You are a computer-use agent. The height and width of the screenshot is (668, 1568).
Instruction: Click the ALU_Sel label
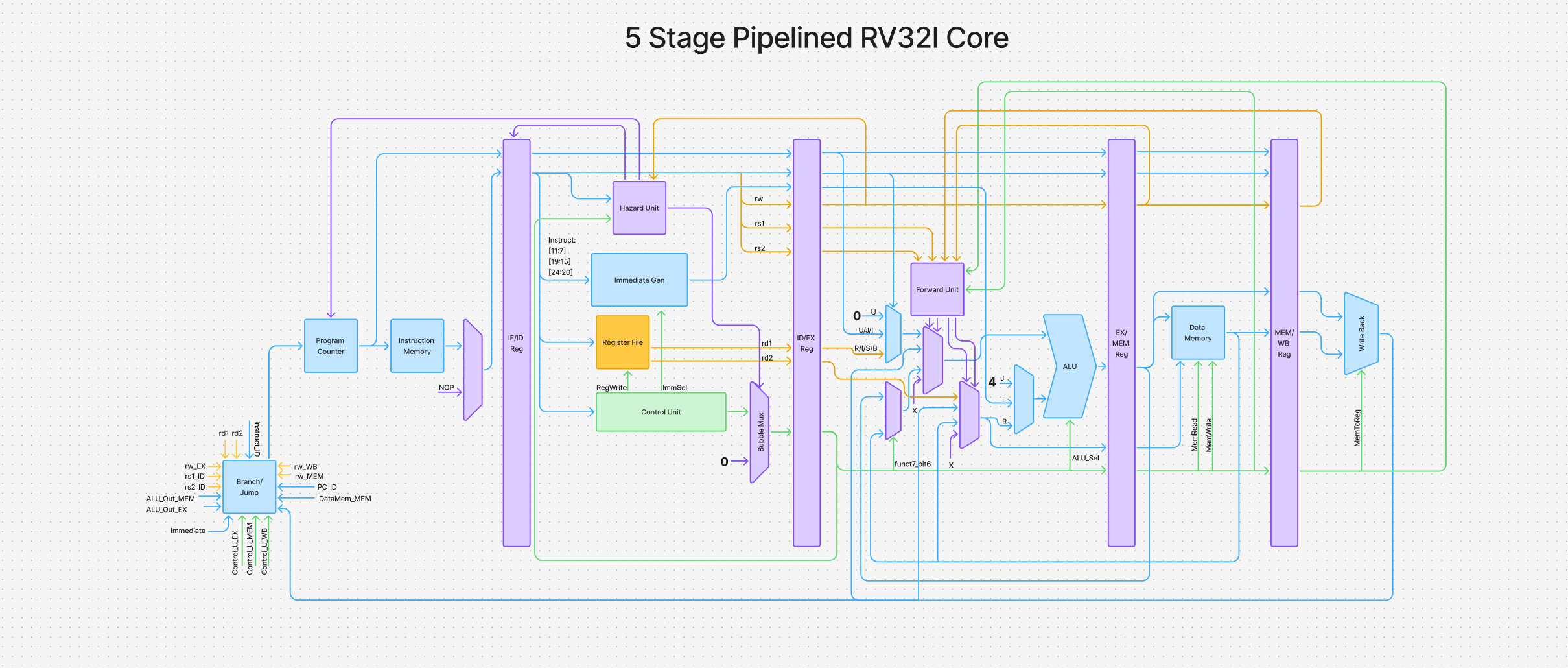click(x=1086, y=458)
